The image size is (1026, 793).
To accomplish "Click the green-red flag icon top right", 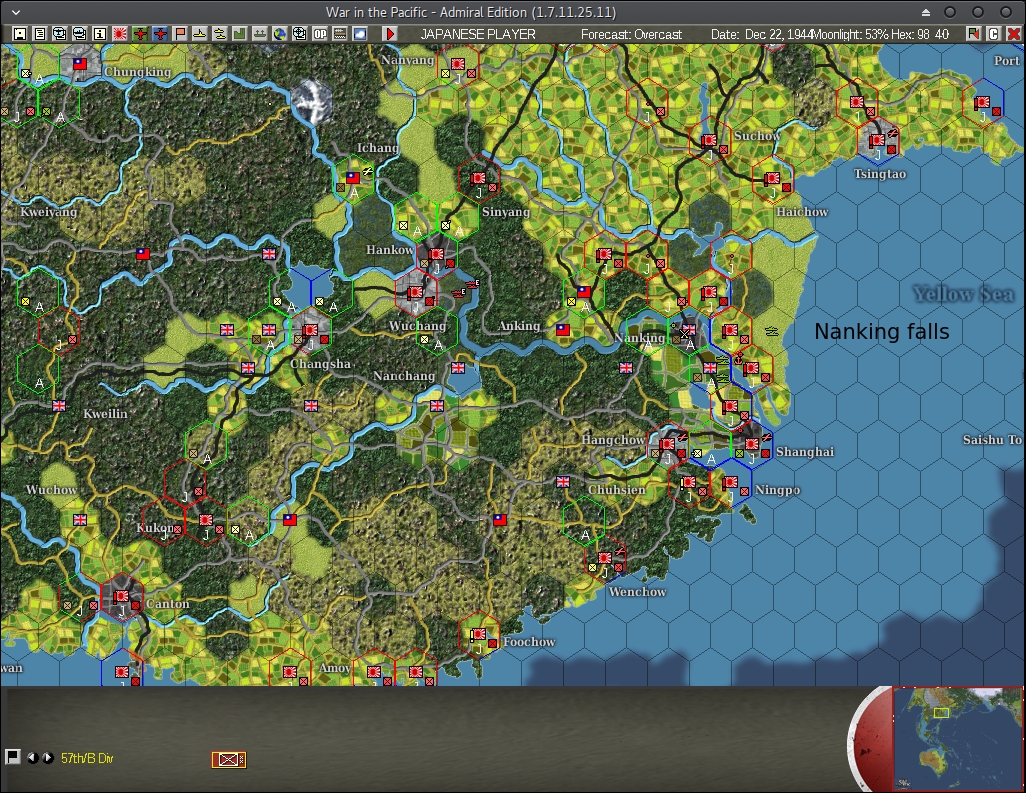I will [973, 33].
